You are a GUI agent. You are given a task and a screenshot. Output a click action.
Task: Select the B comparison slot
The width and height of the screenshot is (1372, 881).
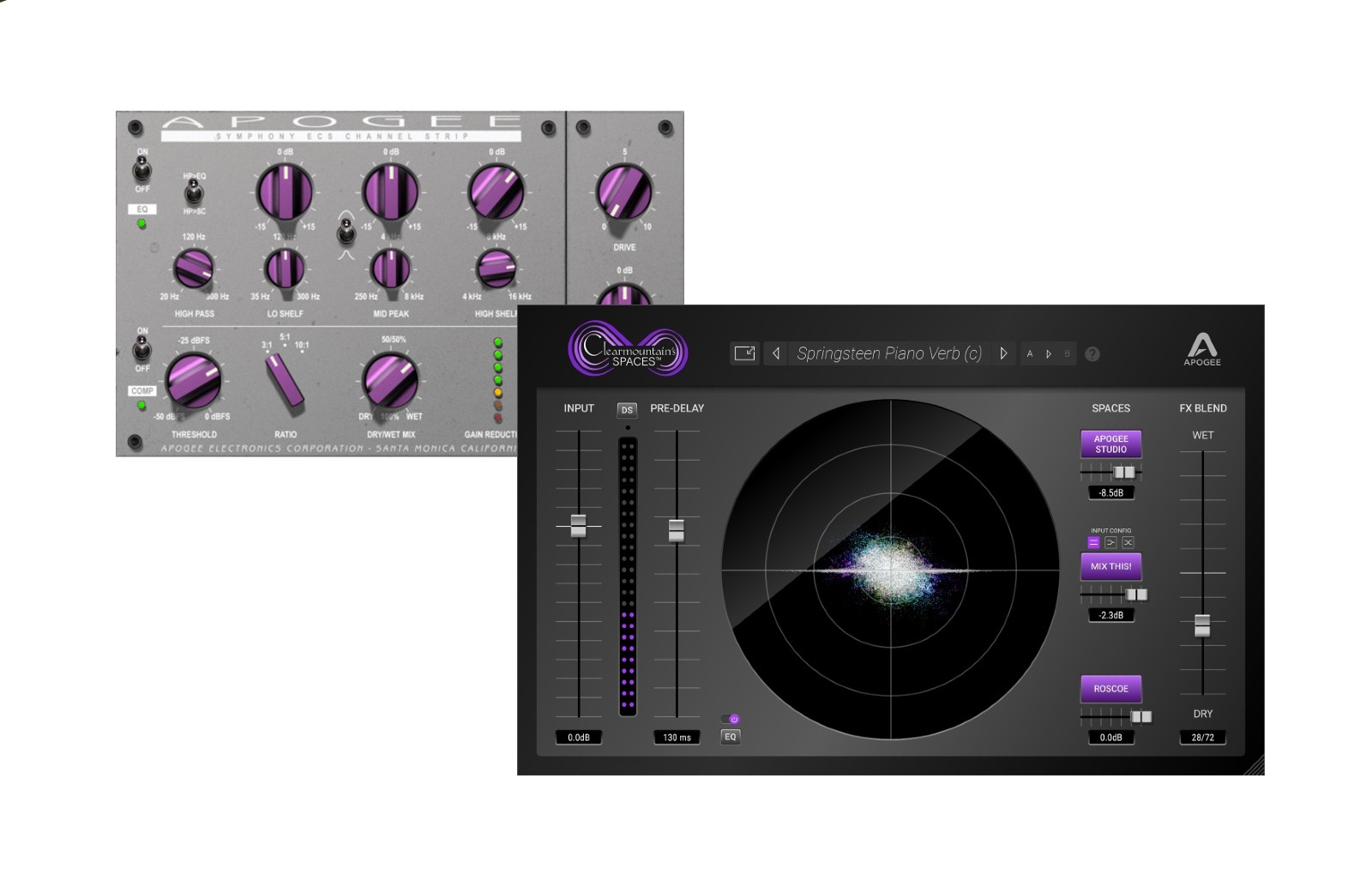(x=1067, y=353)
